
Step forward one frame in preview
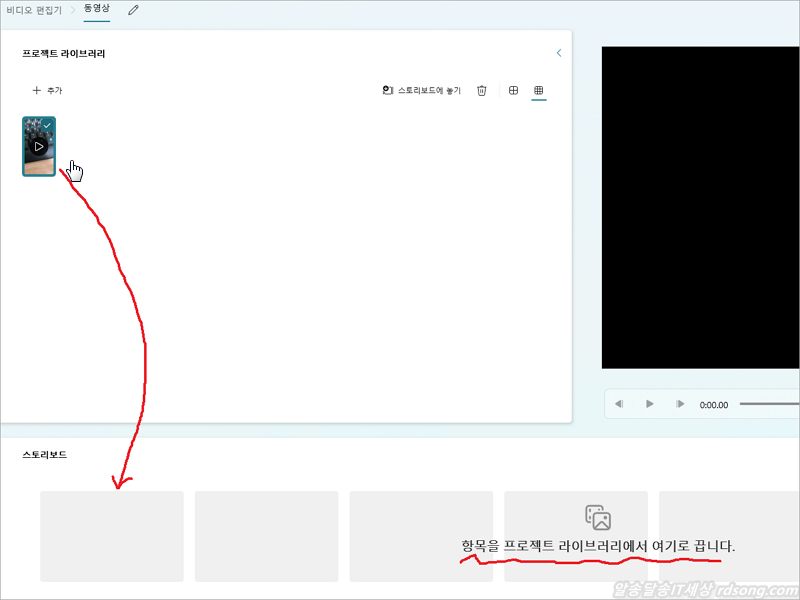[680, 404]
